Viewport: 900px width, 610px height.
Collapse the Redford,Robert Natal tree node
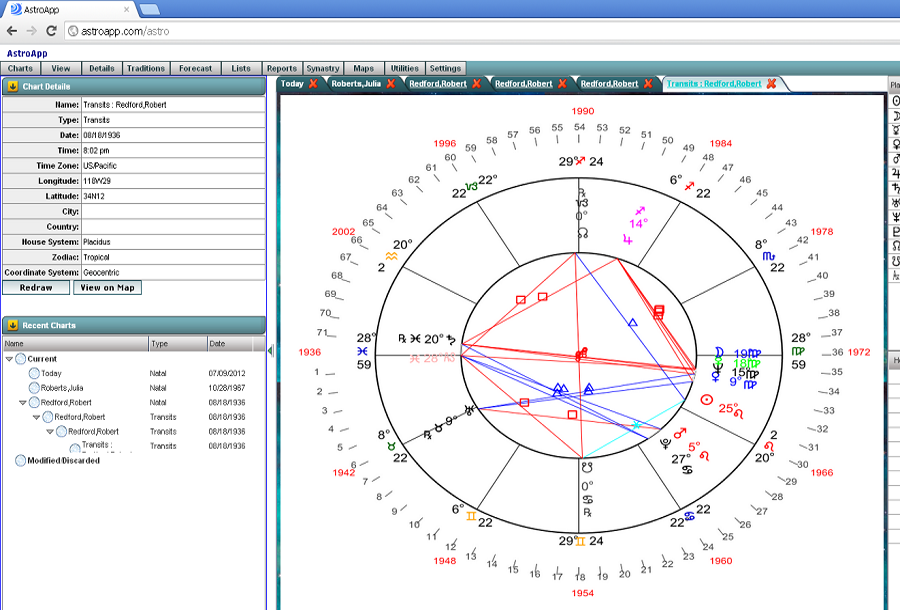22,402
